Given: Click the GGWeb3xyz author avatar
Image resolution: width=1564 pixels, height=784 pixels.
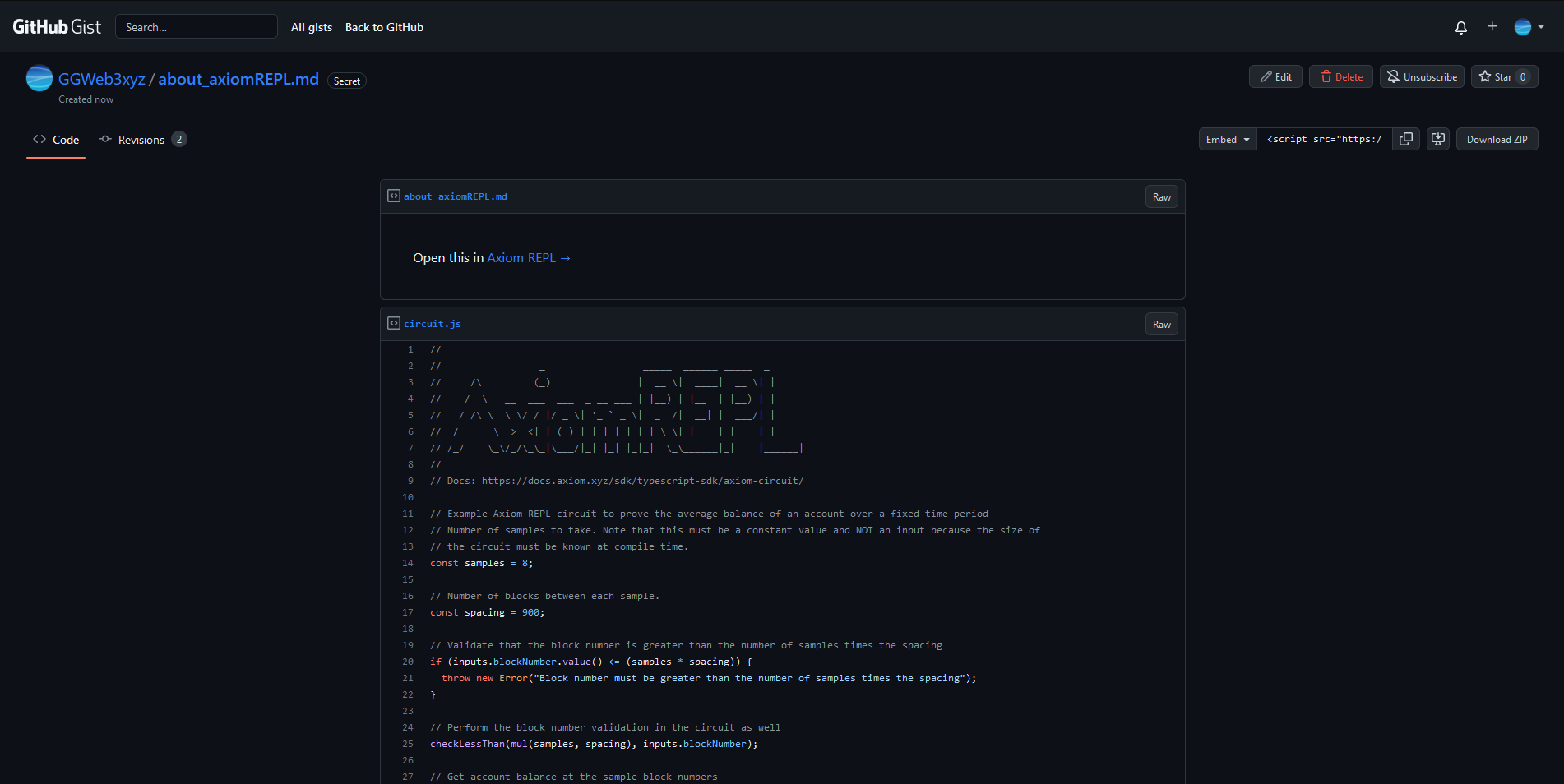Looking at the screenshot, I should click(x=39, y=79).
